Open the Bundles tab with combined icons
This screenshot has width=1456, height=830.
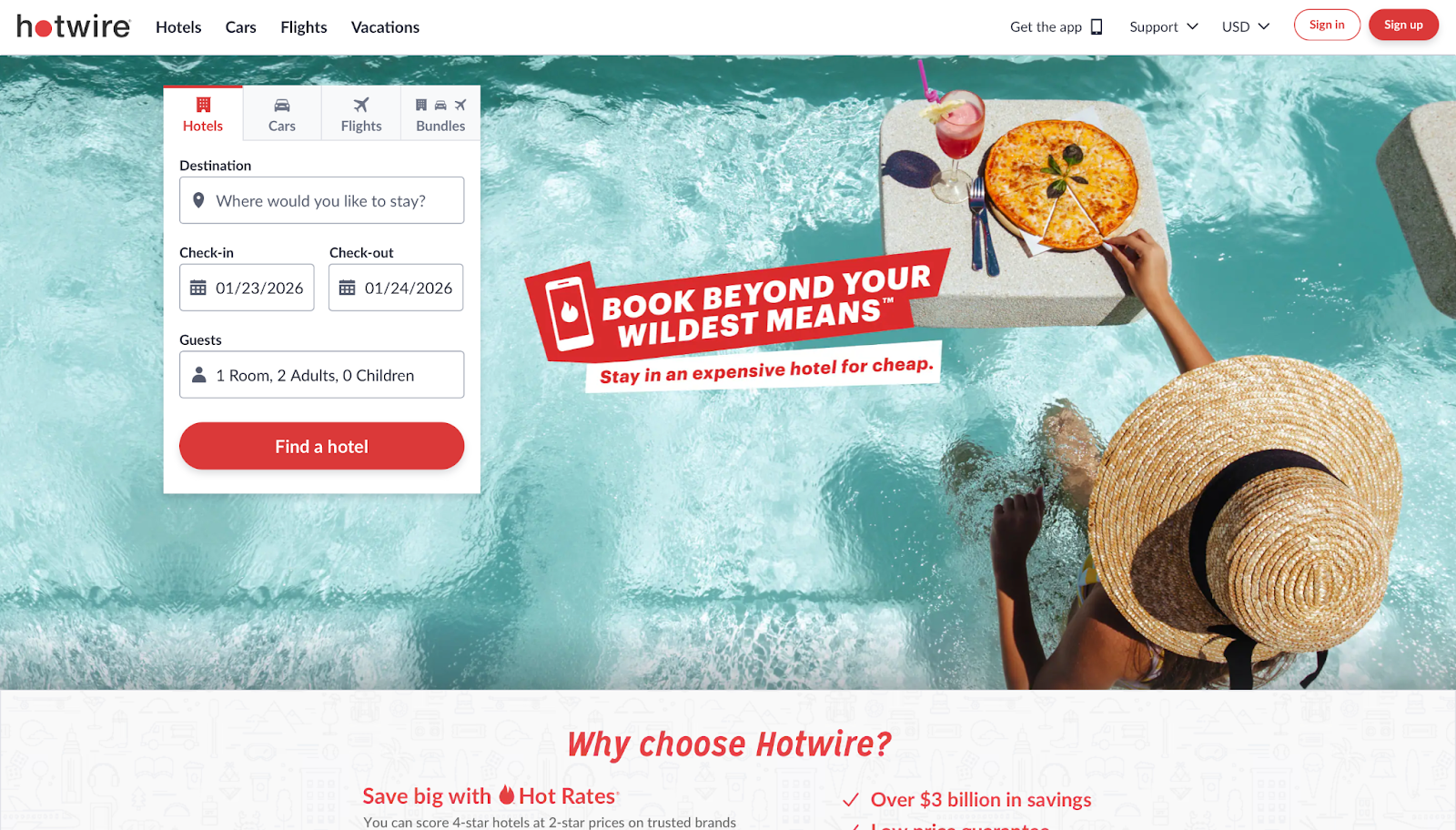click(x=440, y=114)
